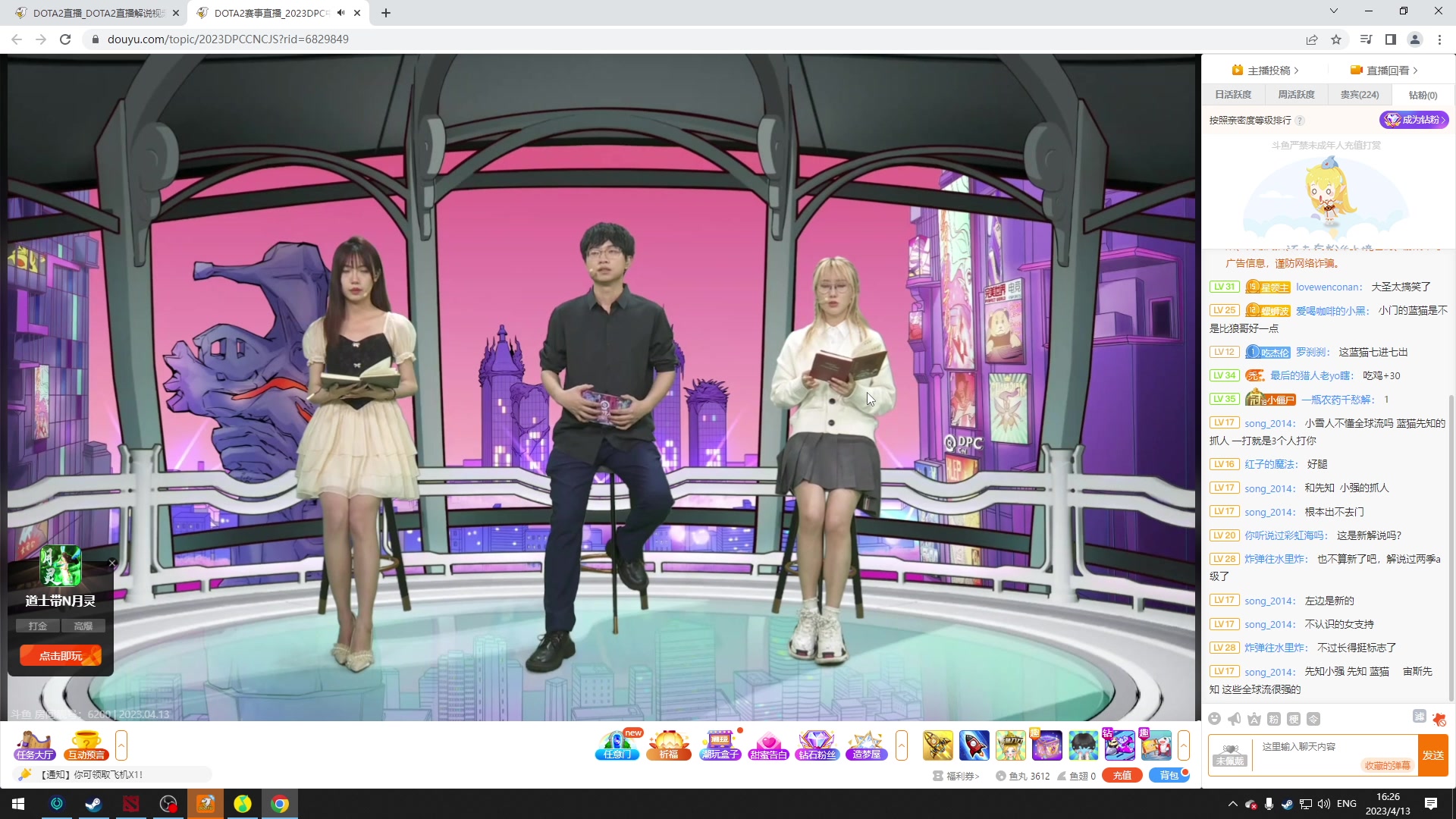Click the 未佩戴 fan badge slot
This screenshot has width=1456, height=819.
point(1229,755)
